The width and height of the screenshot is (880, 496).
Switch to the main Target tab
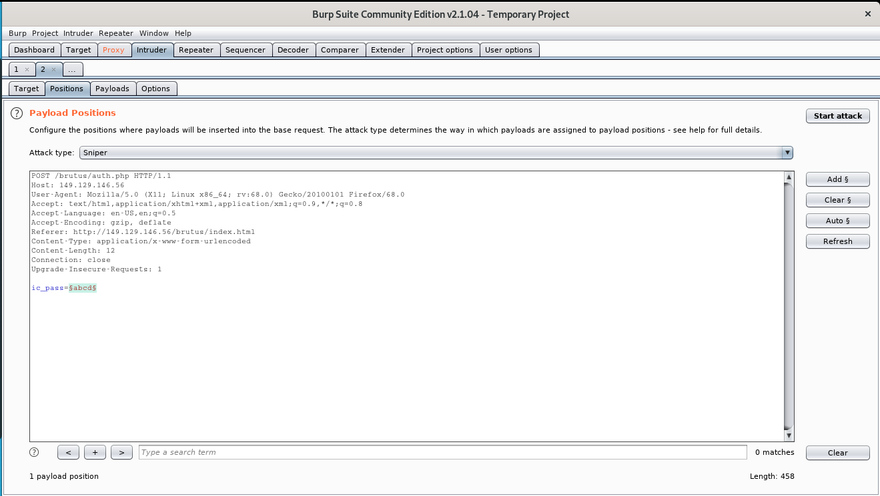(x=79, y=50)
